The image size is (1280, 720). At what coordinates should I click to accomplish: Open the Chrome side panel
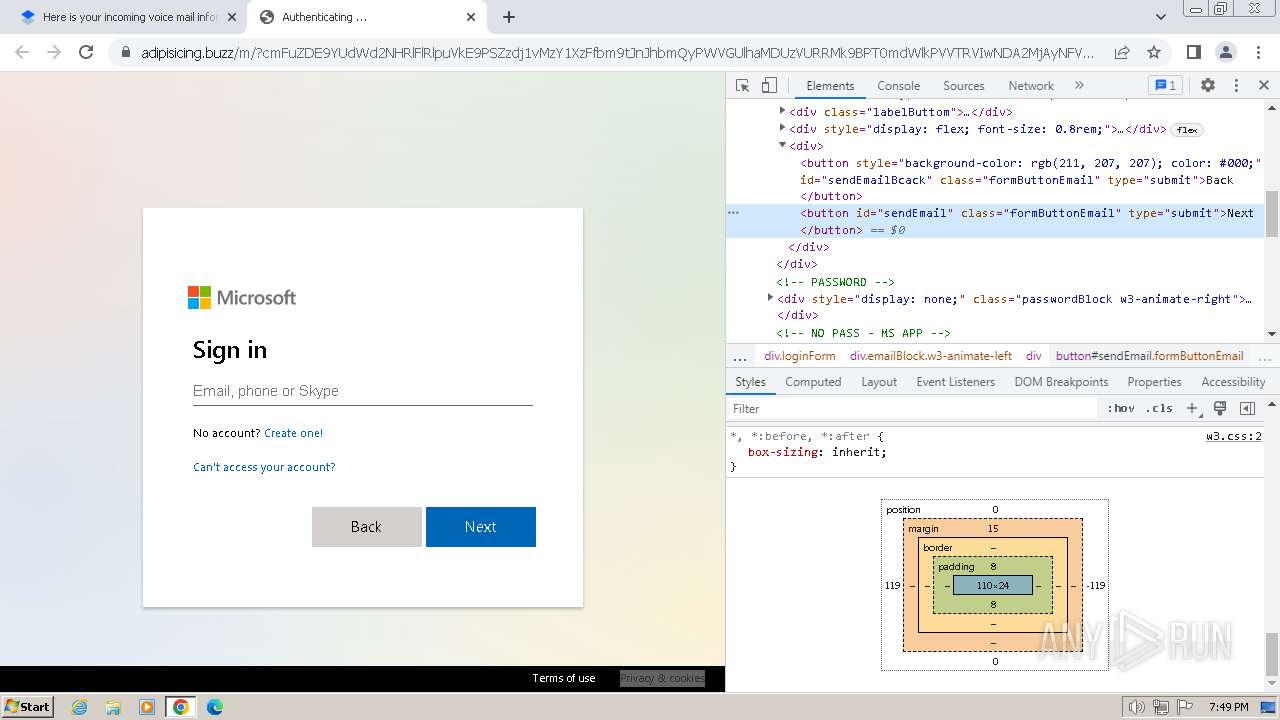1193,52
